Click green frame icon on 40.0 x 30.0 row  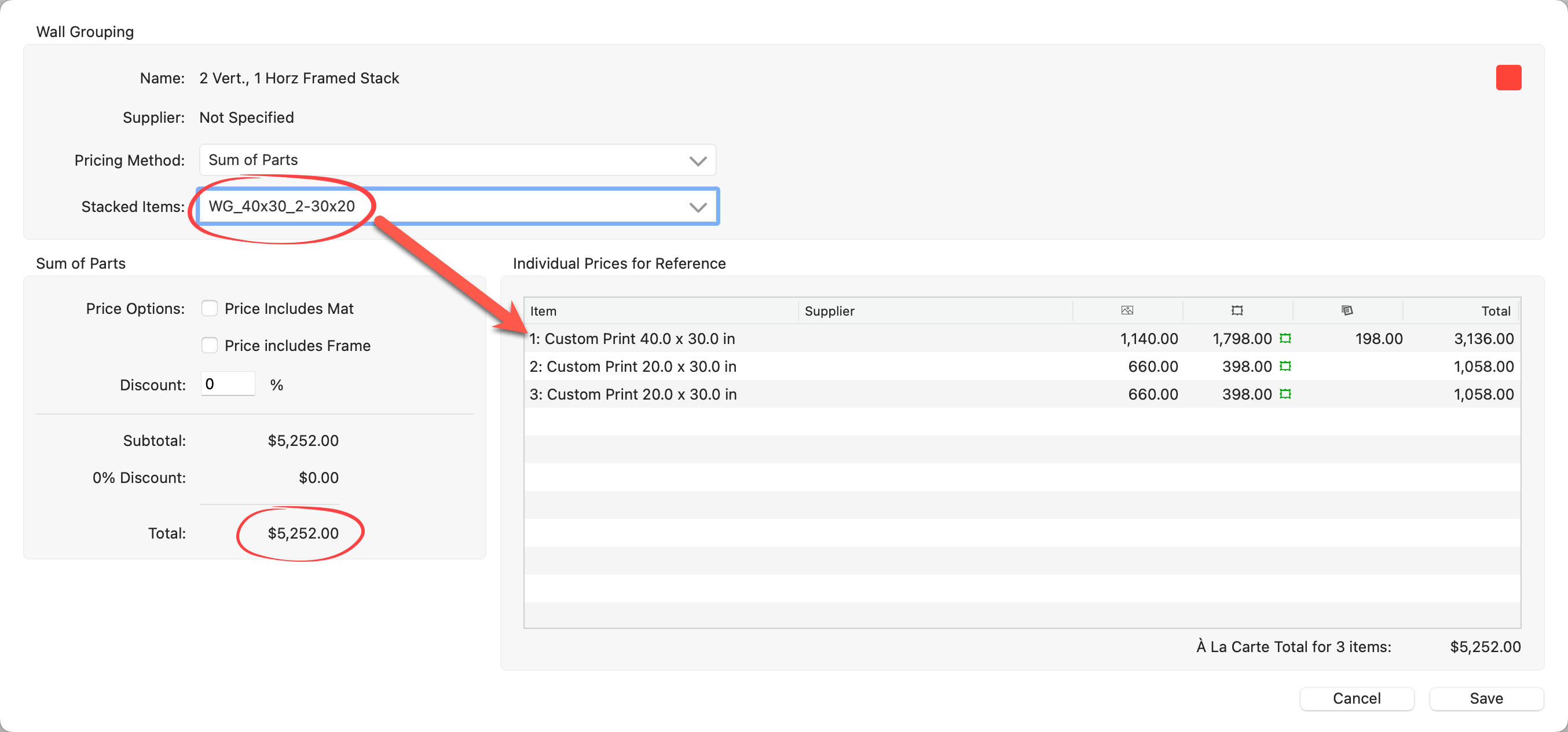click(x=1285, y=339)
